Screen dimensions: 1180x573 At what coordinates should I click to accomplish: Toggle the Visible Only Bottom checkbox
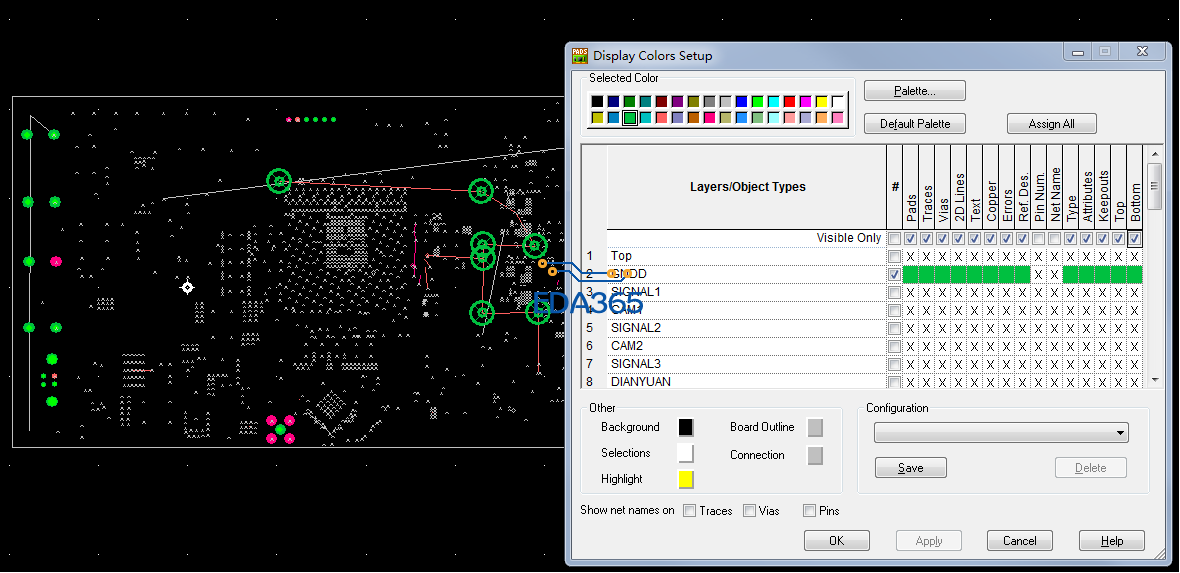click(1134, 238)
